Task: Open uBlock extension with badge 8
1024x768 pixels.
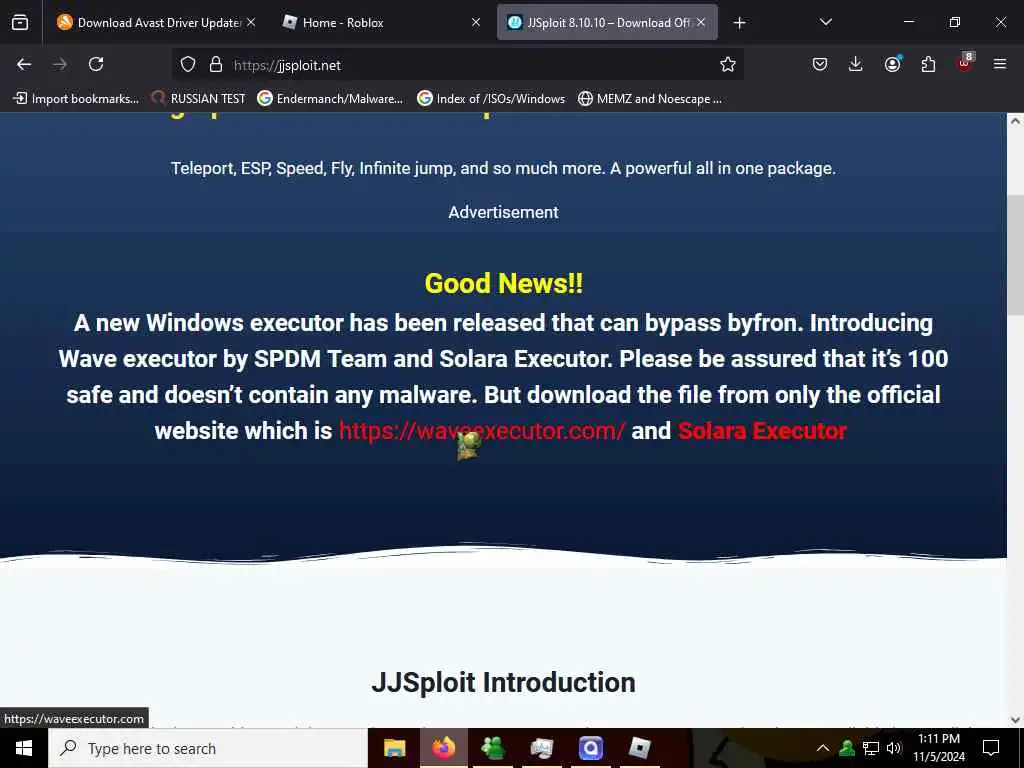Action: pos(965,63)
